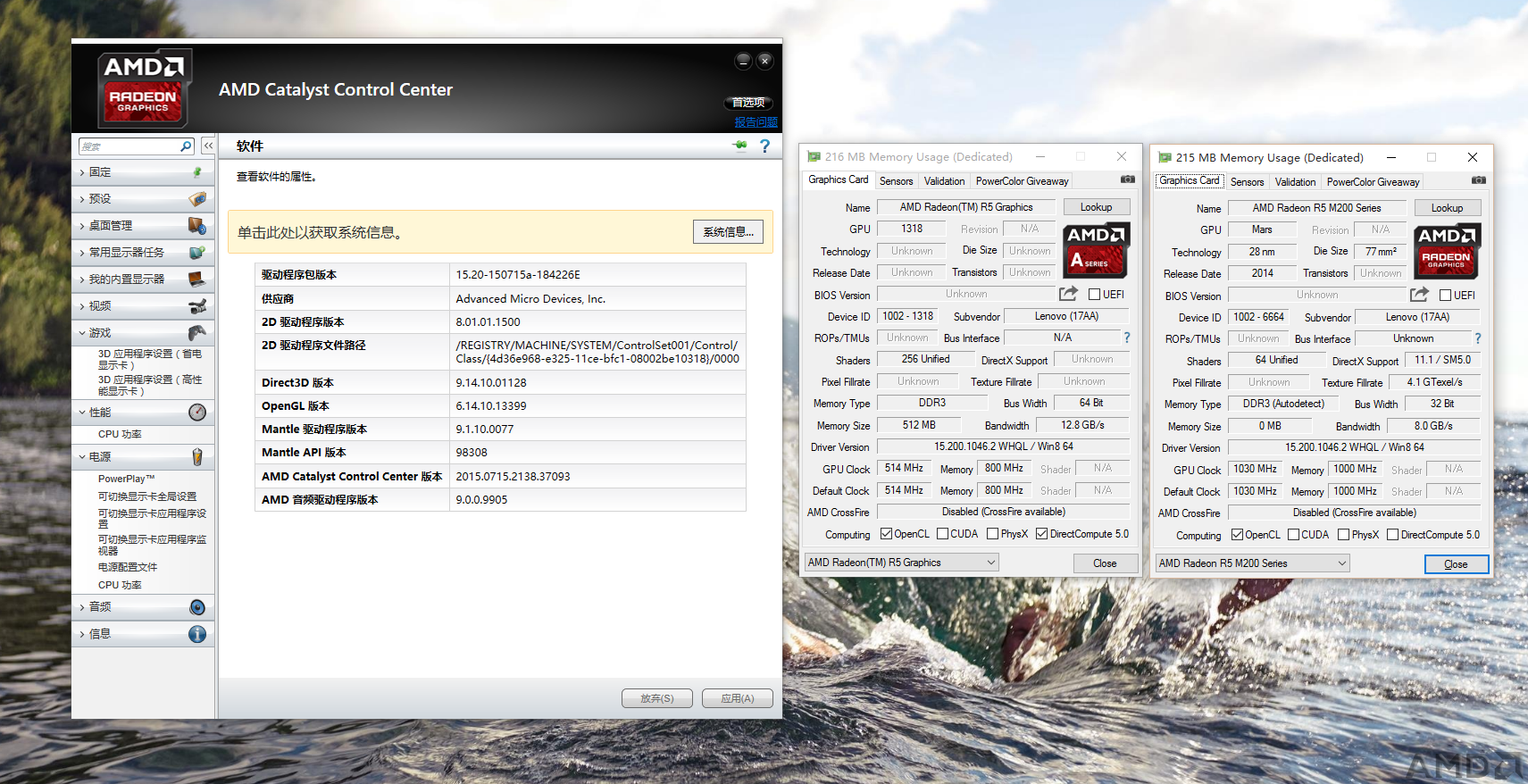Click the Bus Interface question mark in R5 Graphics window
This screenshot has width=1528, height=784.
click(x=1127, y=338)
